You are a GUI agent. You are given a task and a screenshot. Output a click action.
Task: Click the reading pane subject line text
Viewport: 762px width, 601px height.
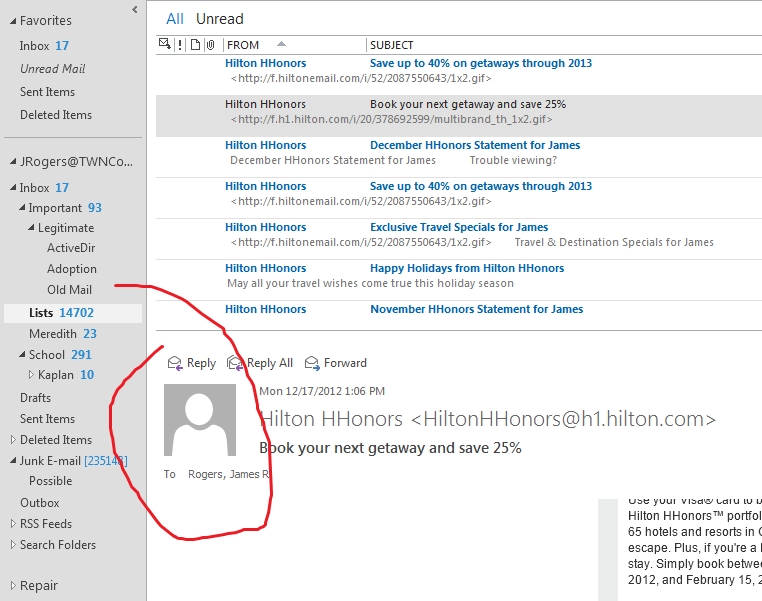click(x=390, y=447)
